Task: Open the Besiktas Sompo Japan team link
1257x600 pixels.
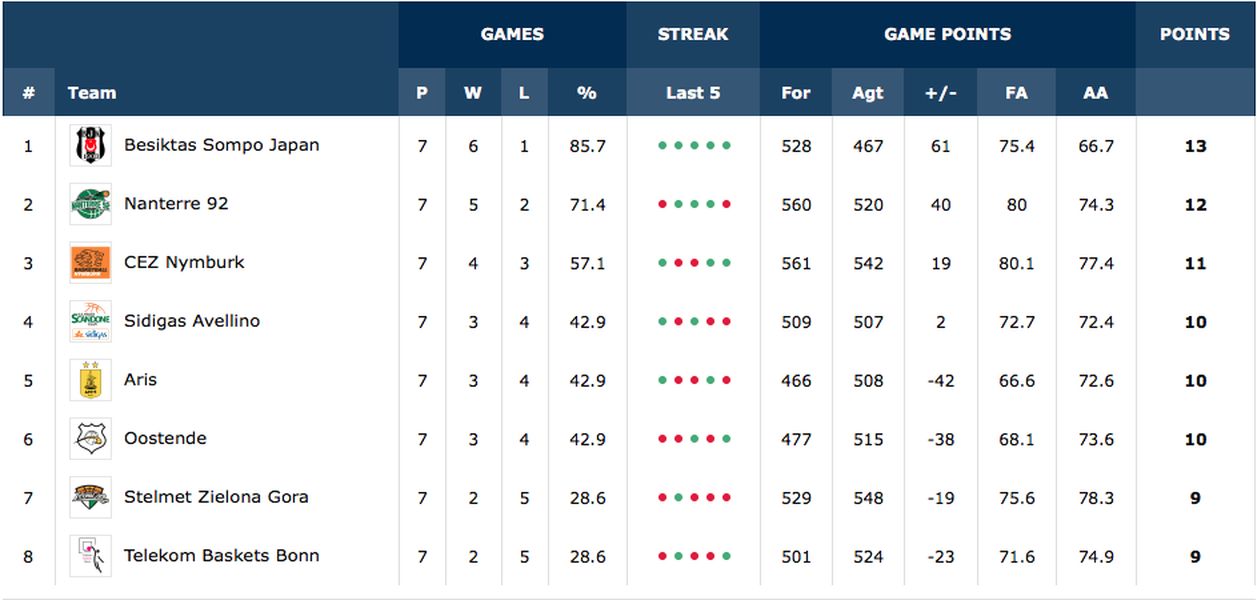Action: click(222, 145)
